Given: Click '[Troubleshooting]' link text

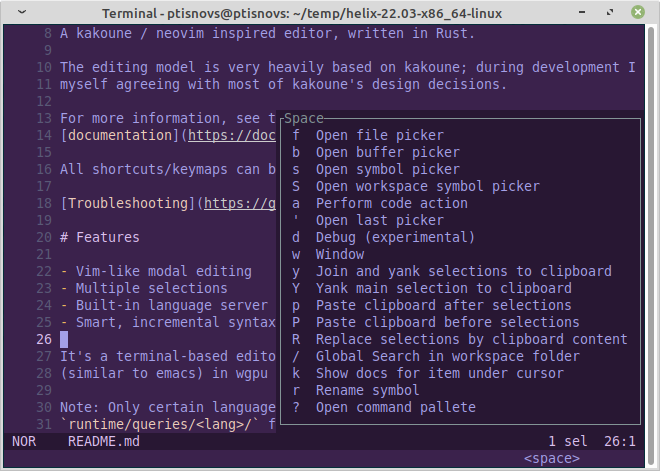Looking at the screenshot, I should pyautogui.click(x=128, y=203).
